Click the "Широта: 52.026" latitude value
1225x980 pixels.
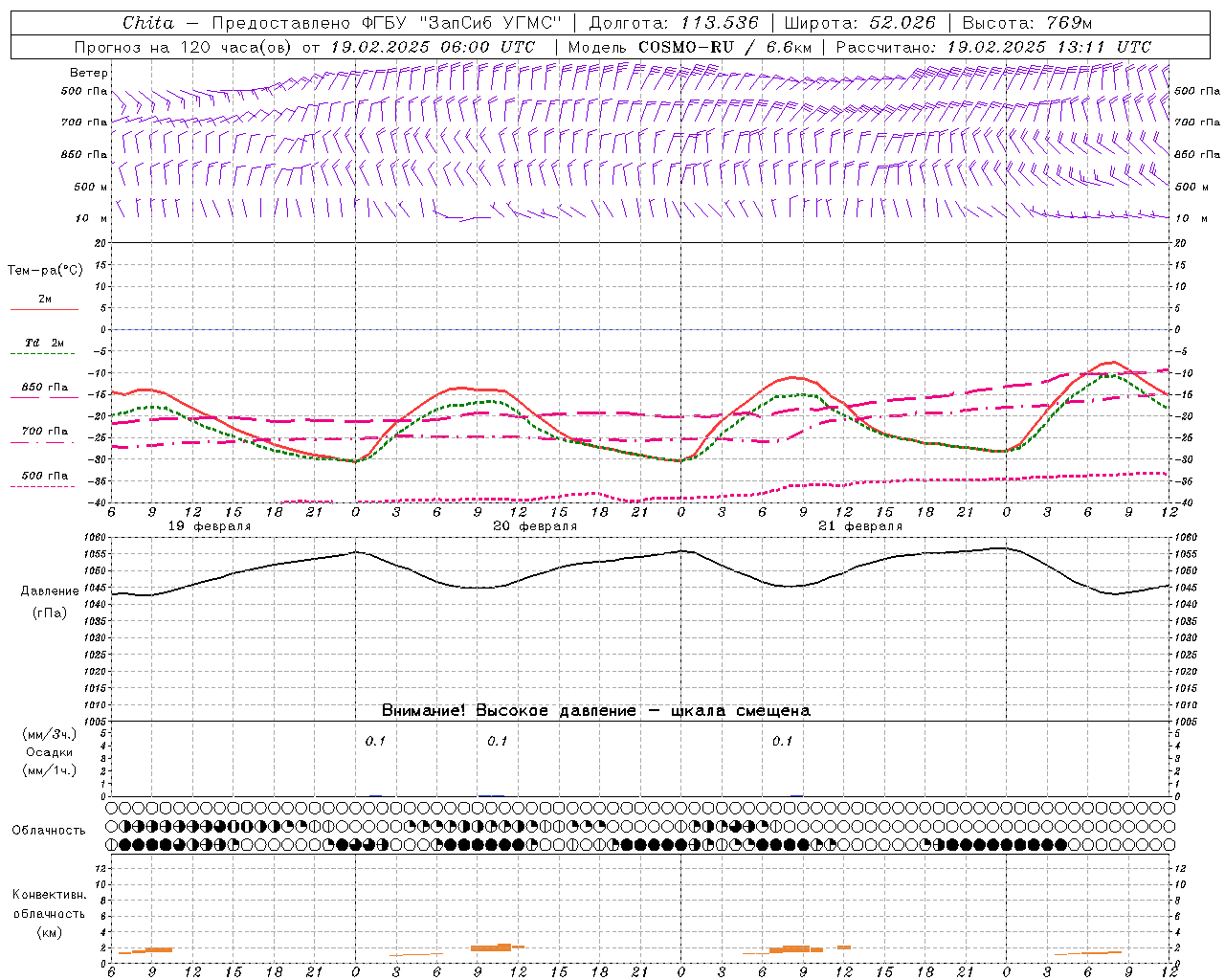tap(859, 23)
